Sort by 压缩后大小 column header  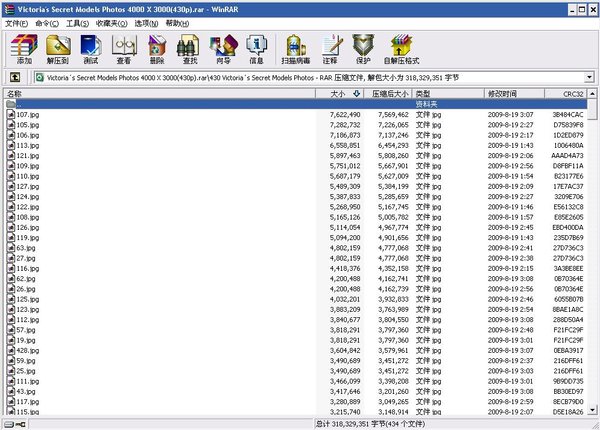(388, 94)
